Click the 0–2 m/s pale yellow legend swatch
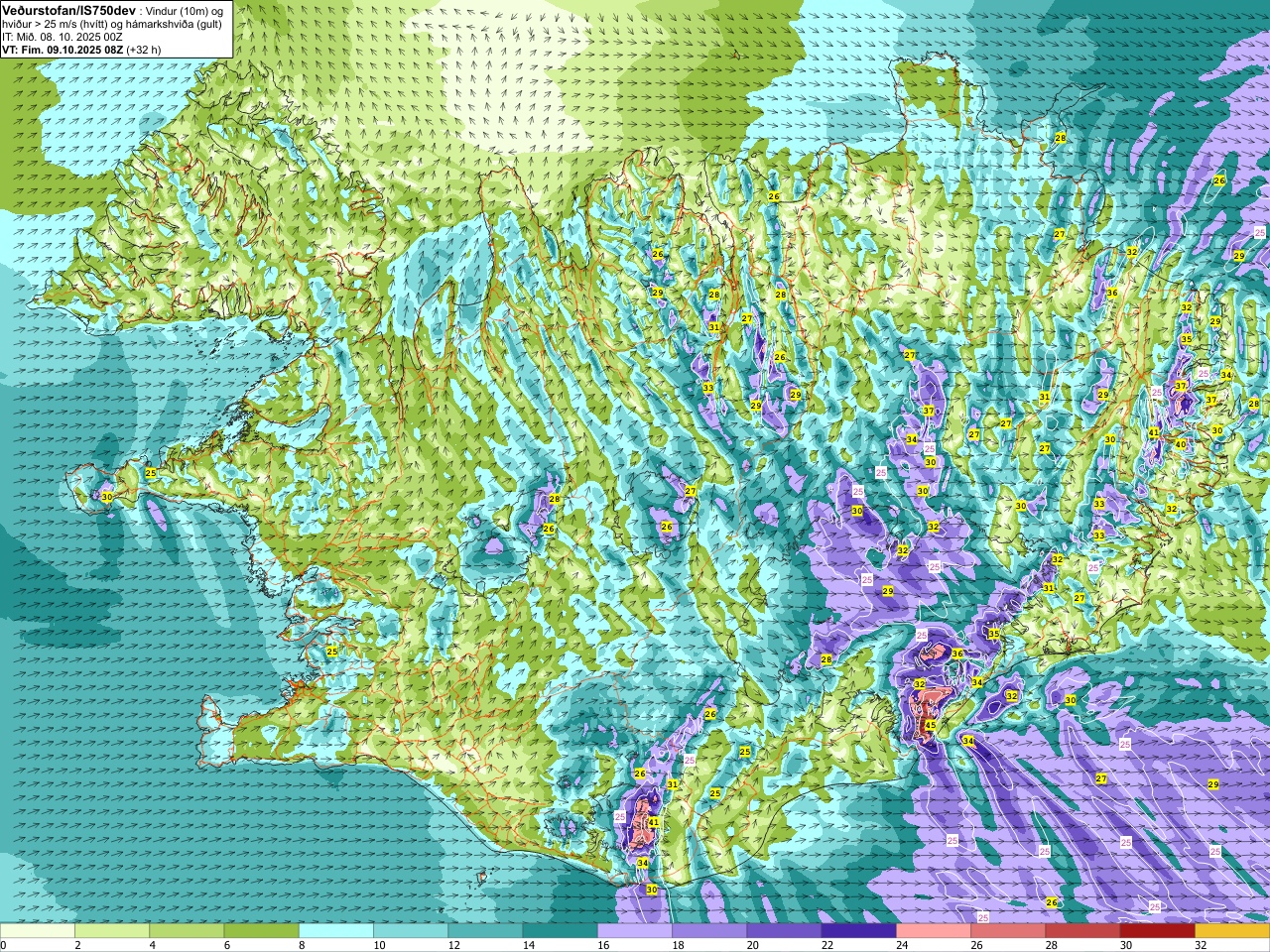This screenshot has width=1270, height=952. pos(38,931)
